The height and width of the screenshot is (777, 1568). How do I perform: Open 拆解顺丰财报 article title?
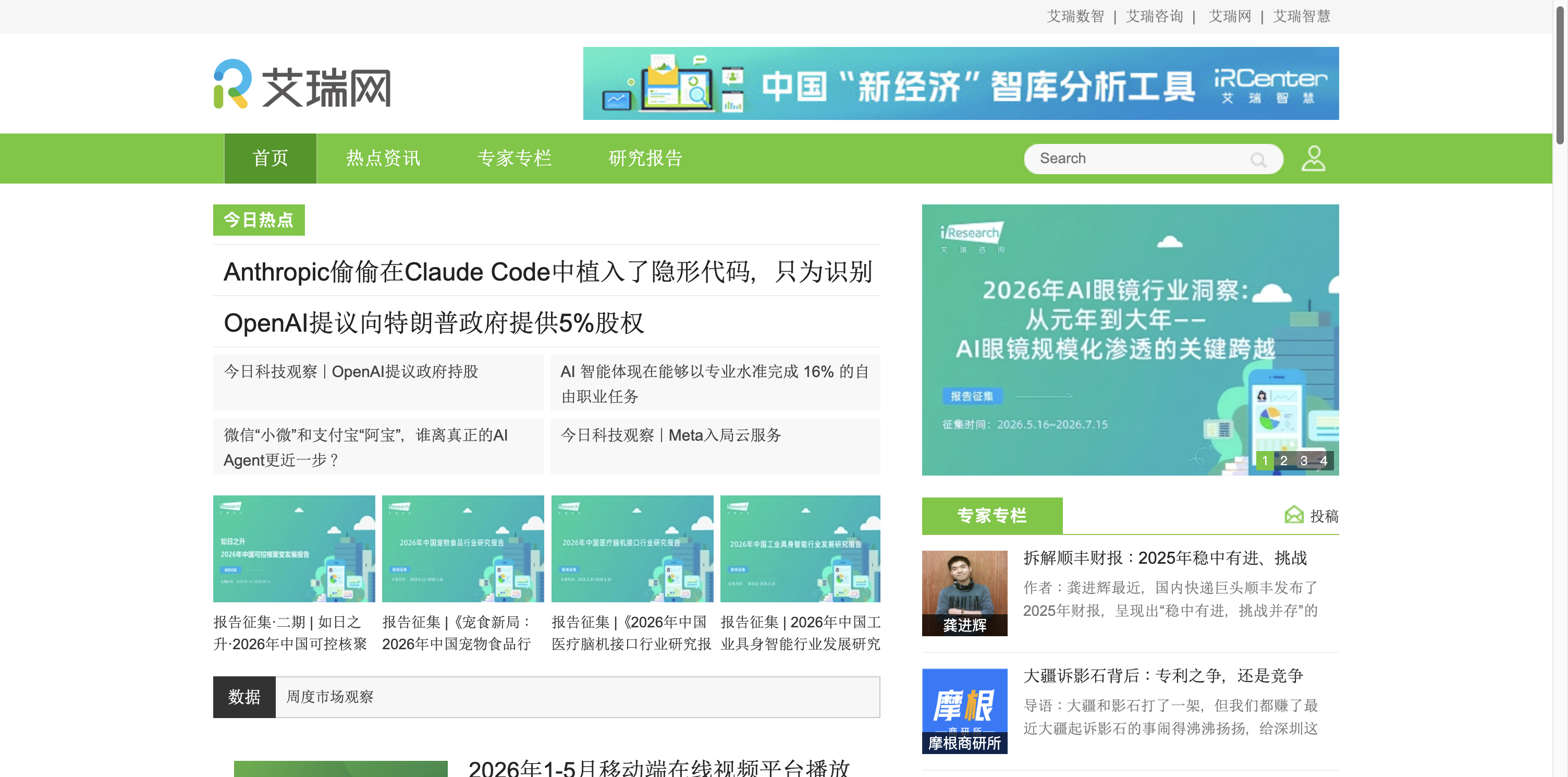1165,558
